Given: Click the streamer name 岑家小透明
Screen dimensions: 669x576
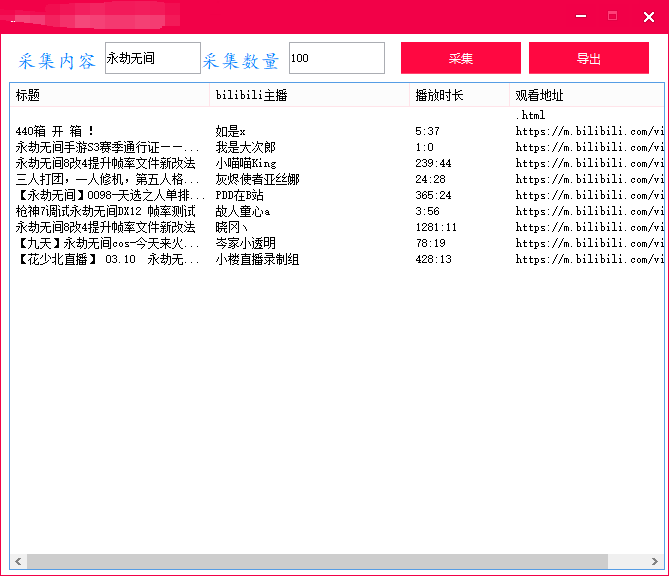Looking at the screenshot, I should point(245,243).
